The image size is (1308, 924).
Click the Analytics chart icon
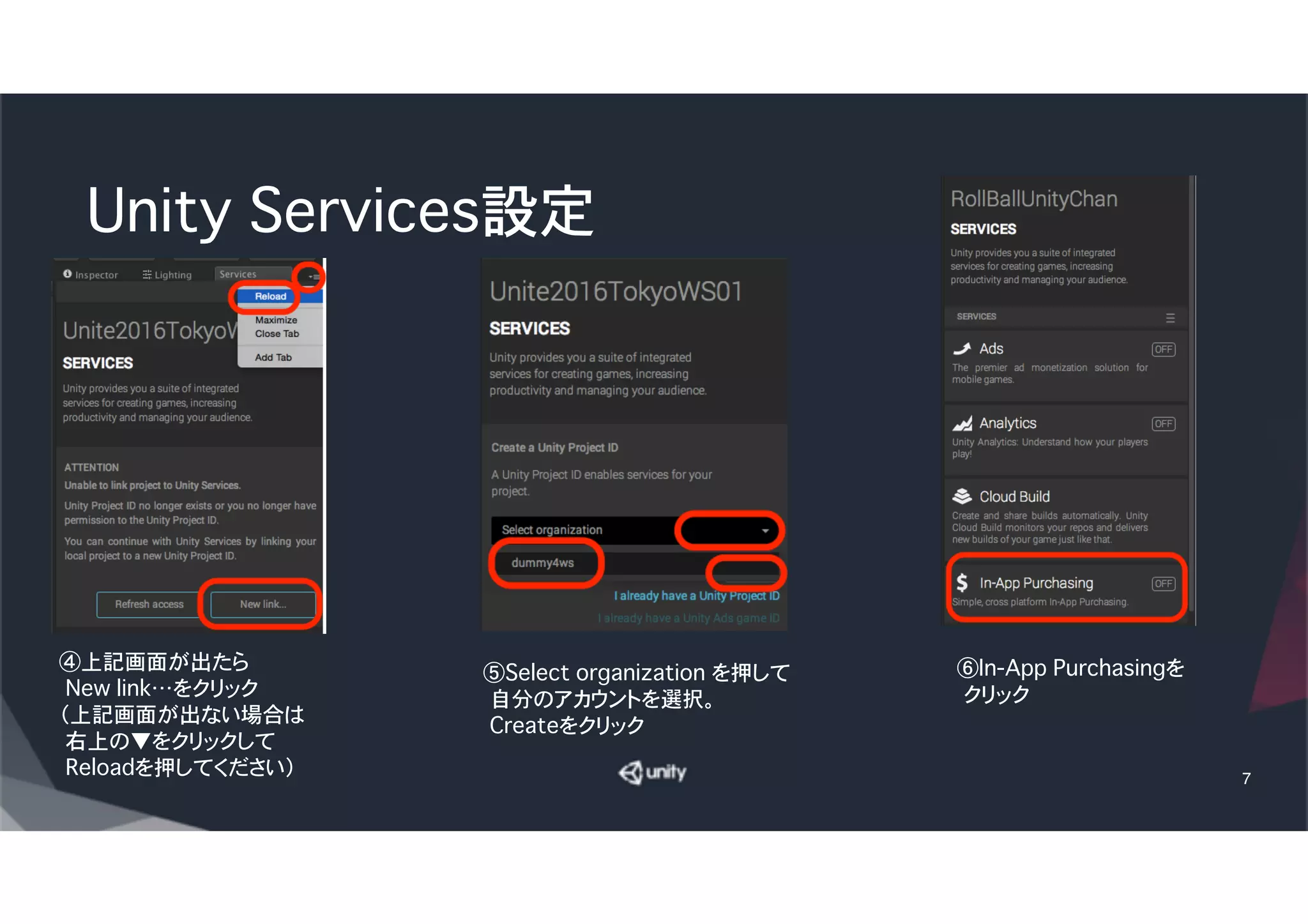click(x=962, y=423)
